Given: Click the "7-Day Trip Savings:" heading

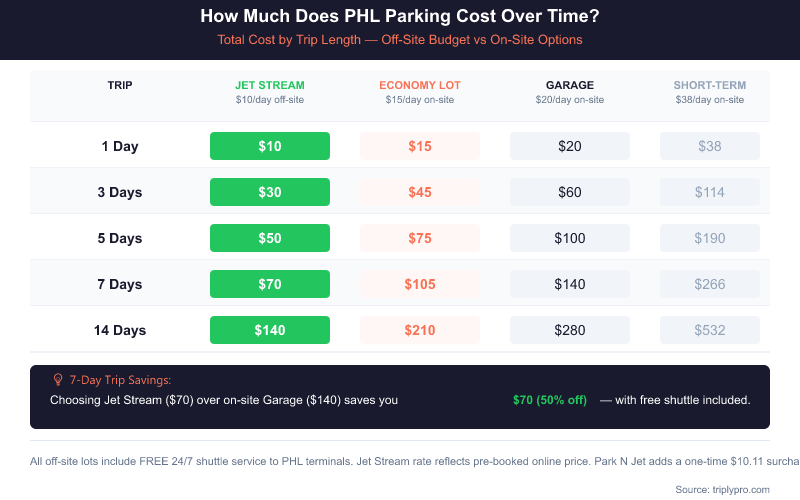Looking at the screenshot, I should [120, 380].
